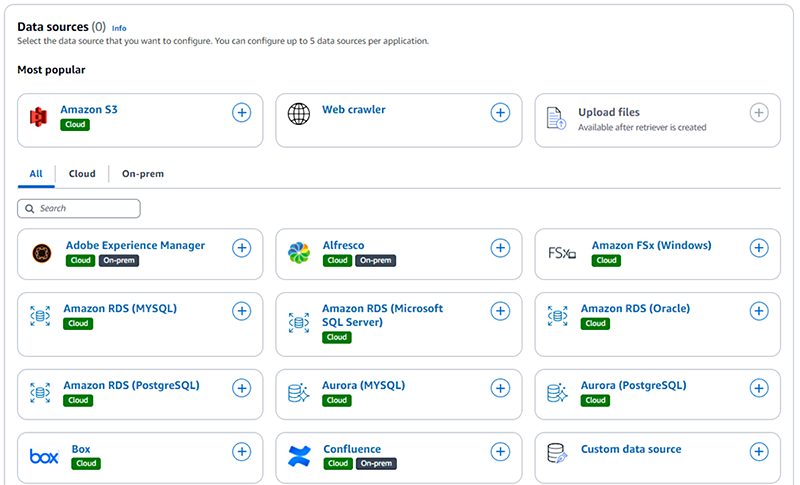Screen dimensions: 800x485
Task: Open the Alfresco link
Action: tap(343, 245)
